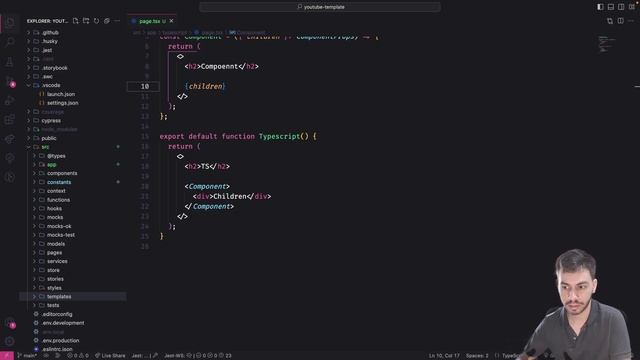This screenshot has width=640, height=360.
Task: Open the Extensions view in activity bar
Action: (10, 120)
